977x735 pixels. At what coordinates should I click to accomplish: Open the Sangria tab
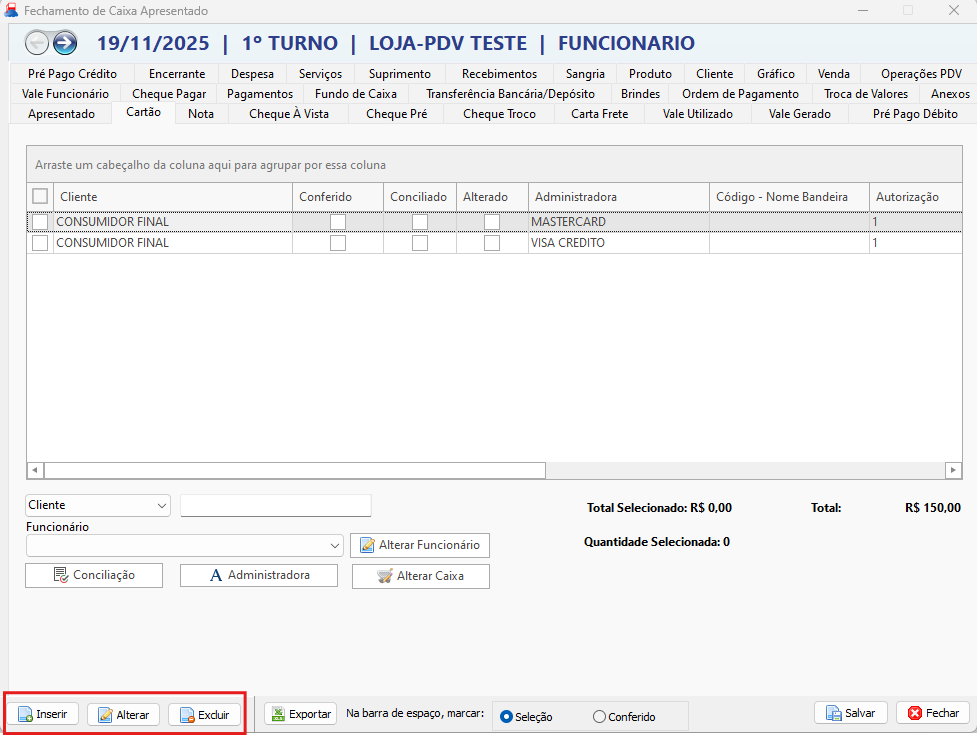585,74
